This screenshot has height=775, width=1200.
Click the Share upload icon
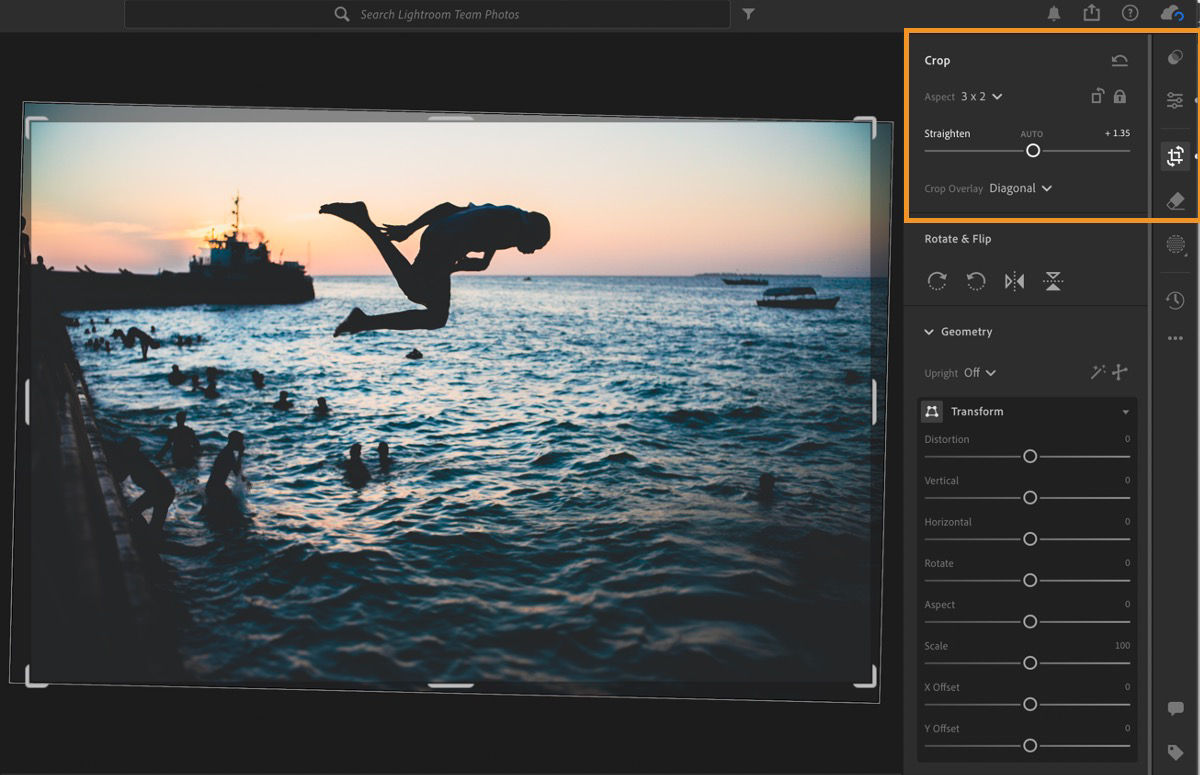click(x=1091, y=13)
